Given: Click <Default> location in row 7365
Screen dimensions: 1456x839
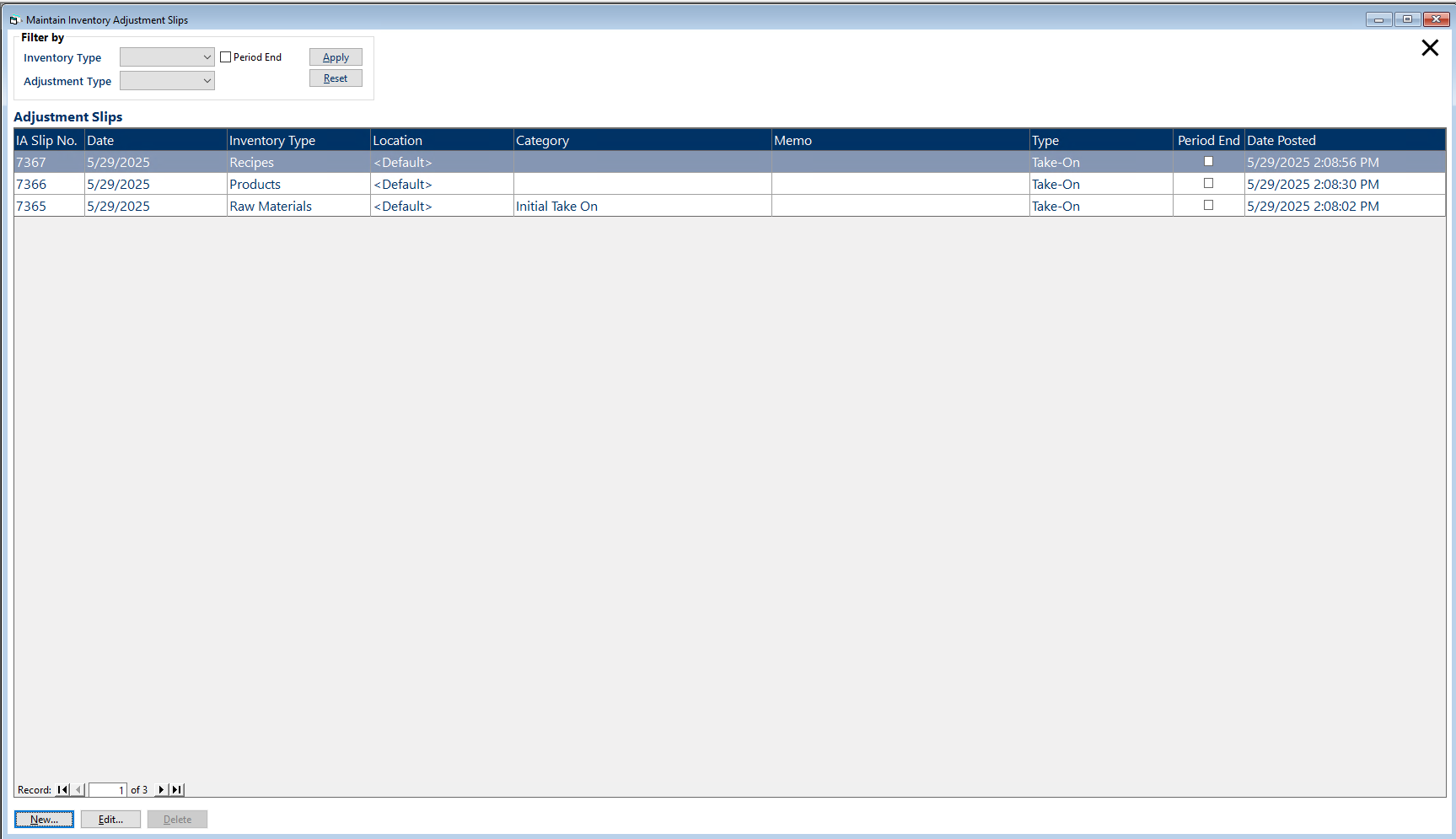Looking at the screenshot, I should click(x=442, y=206).
